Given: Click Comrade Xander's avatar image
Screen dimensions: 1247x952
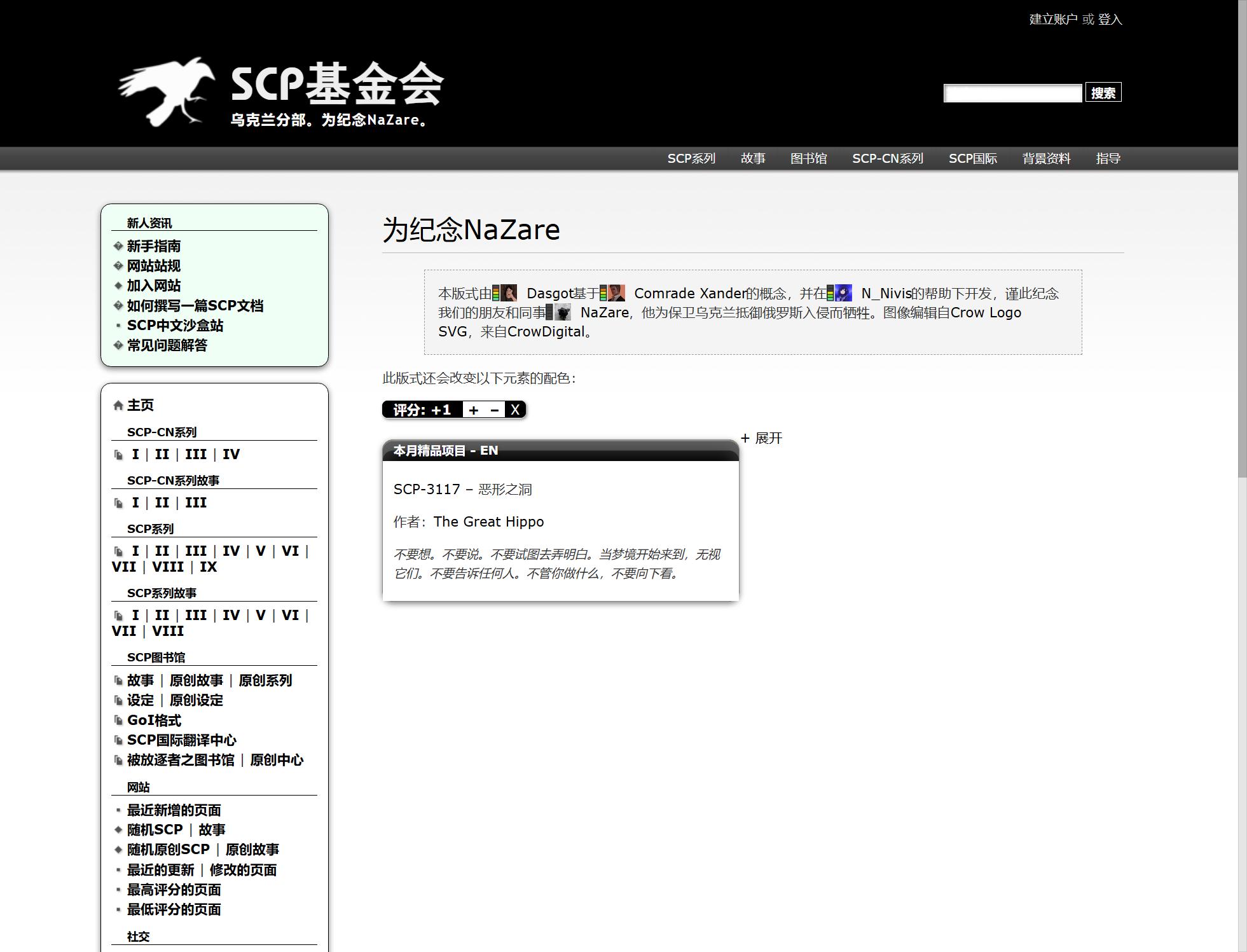Looking at the screenshot, I should pos(616,293).
